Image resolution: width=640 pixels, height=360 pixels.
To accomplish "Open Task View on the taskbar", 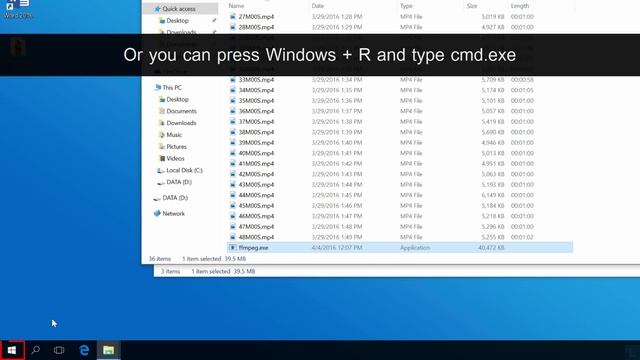I will [59, 350].
